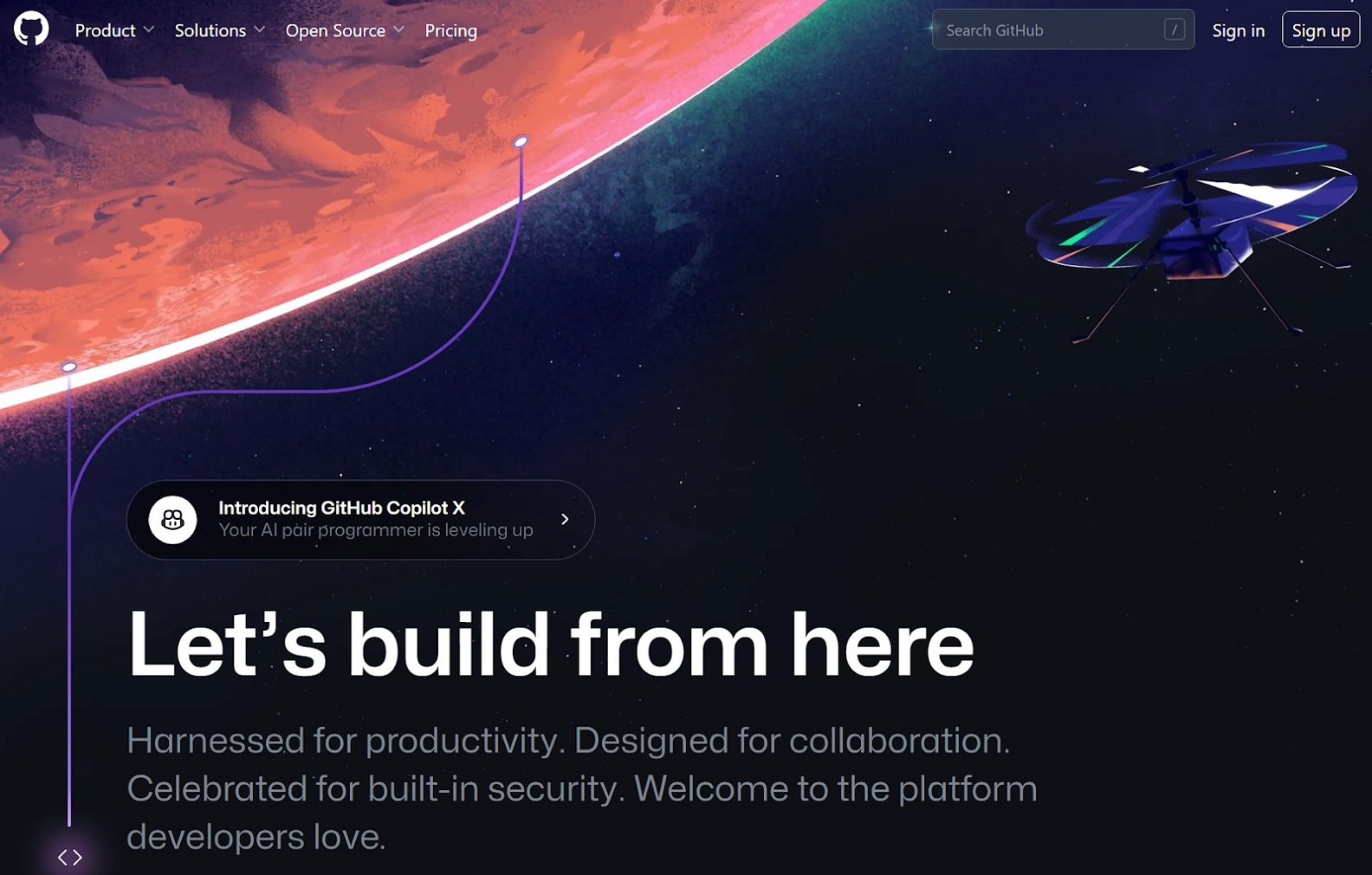Click the Let's build from here heading
The width and height of the screenshot is (1372, 875).
pyautogui.click(x=551, y=645)
